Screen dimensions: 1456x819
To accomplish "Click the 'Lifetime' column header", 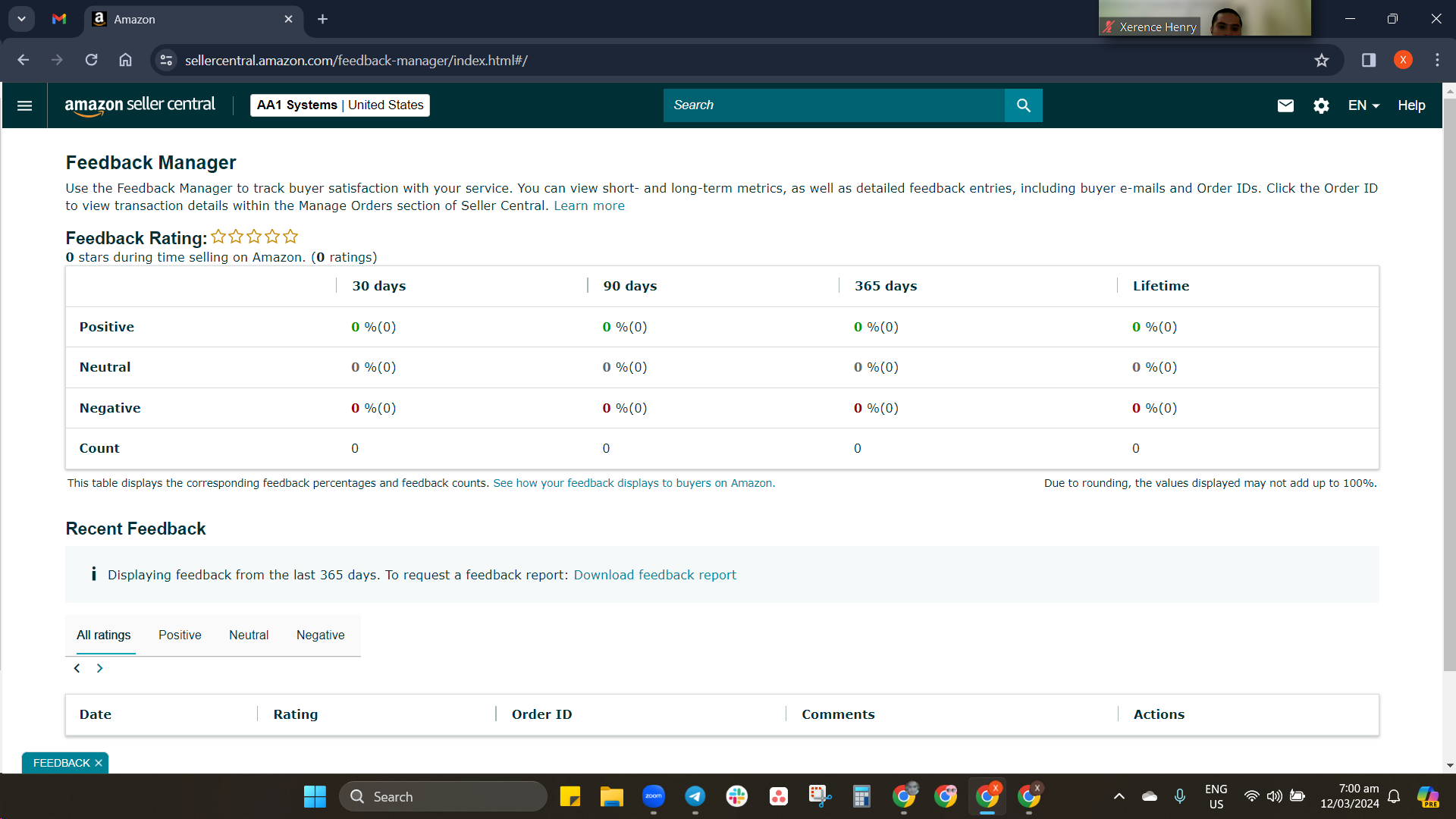I will (x=1161, y=286).
